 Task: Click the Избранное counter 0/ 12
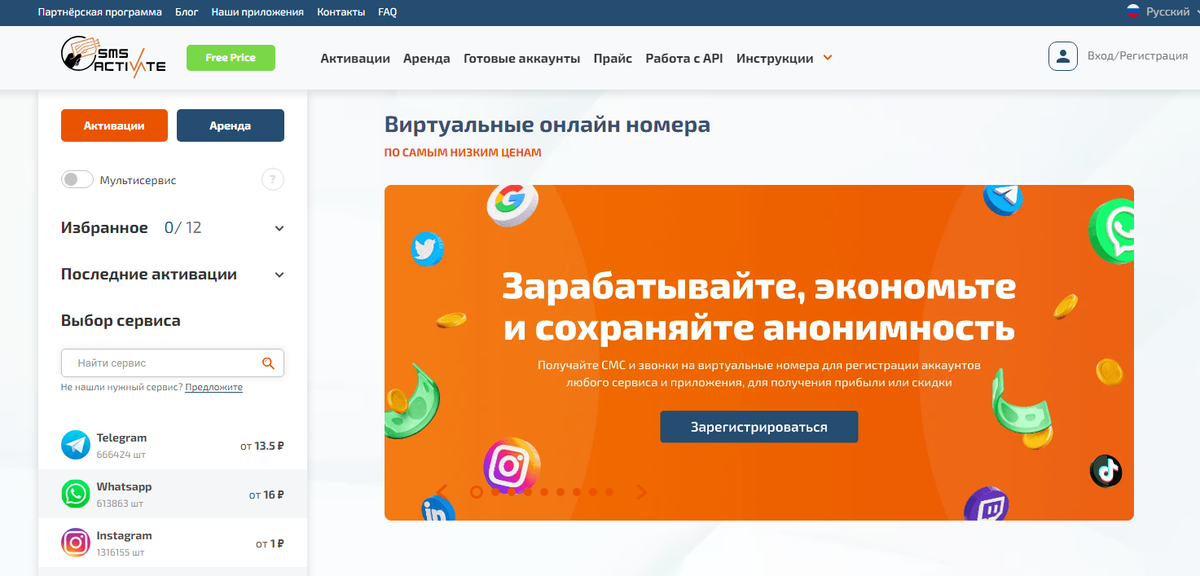pyautogui.click(x=183, y=228)
